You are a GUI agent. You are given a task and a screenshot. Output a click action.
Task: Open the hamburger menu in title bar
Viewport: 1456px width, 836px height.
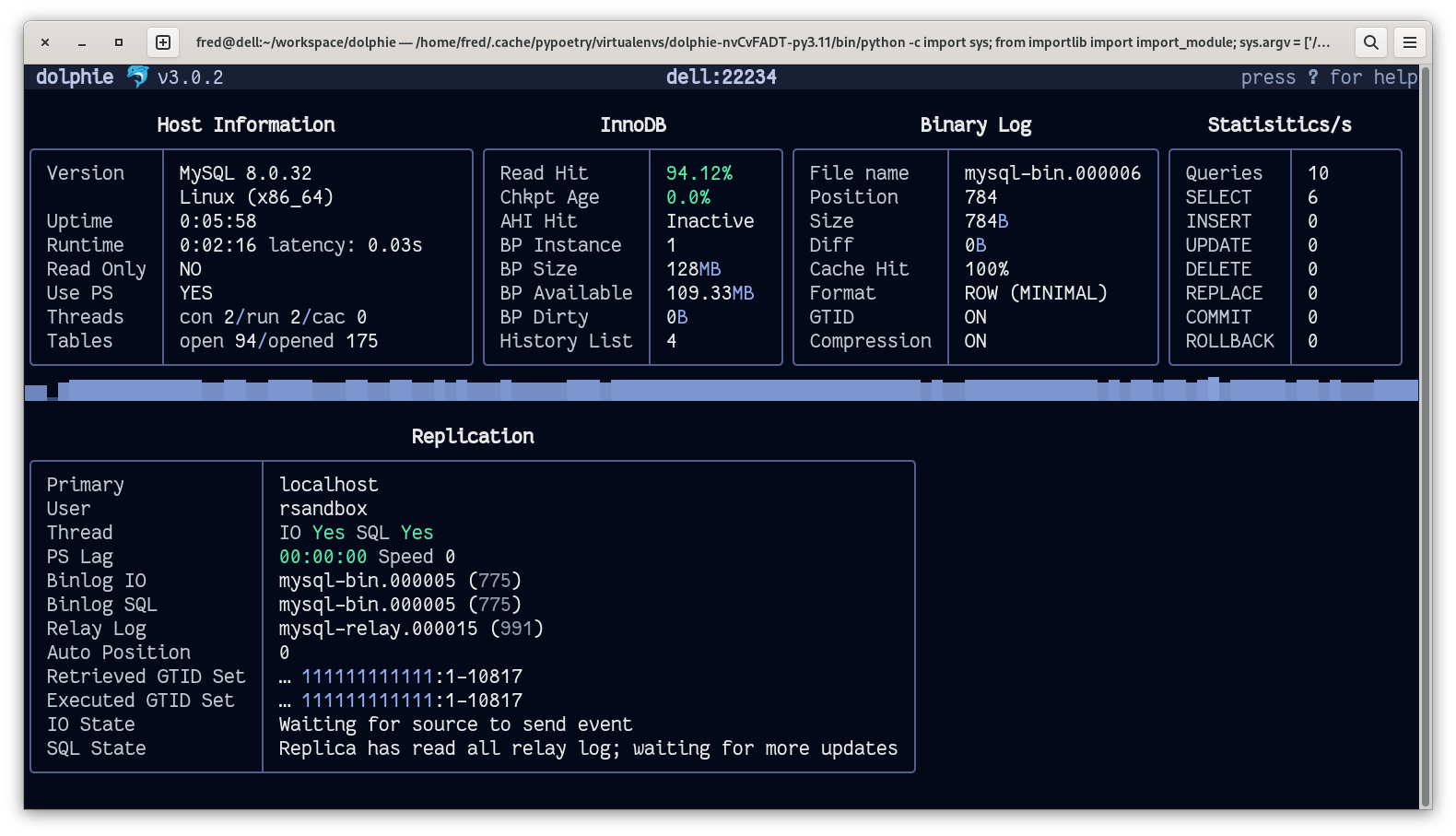1409,42
